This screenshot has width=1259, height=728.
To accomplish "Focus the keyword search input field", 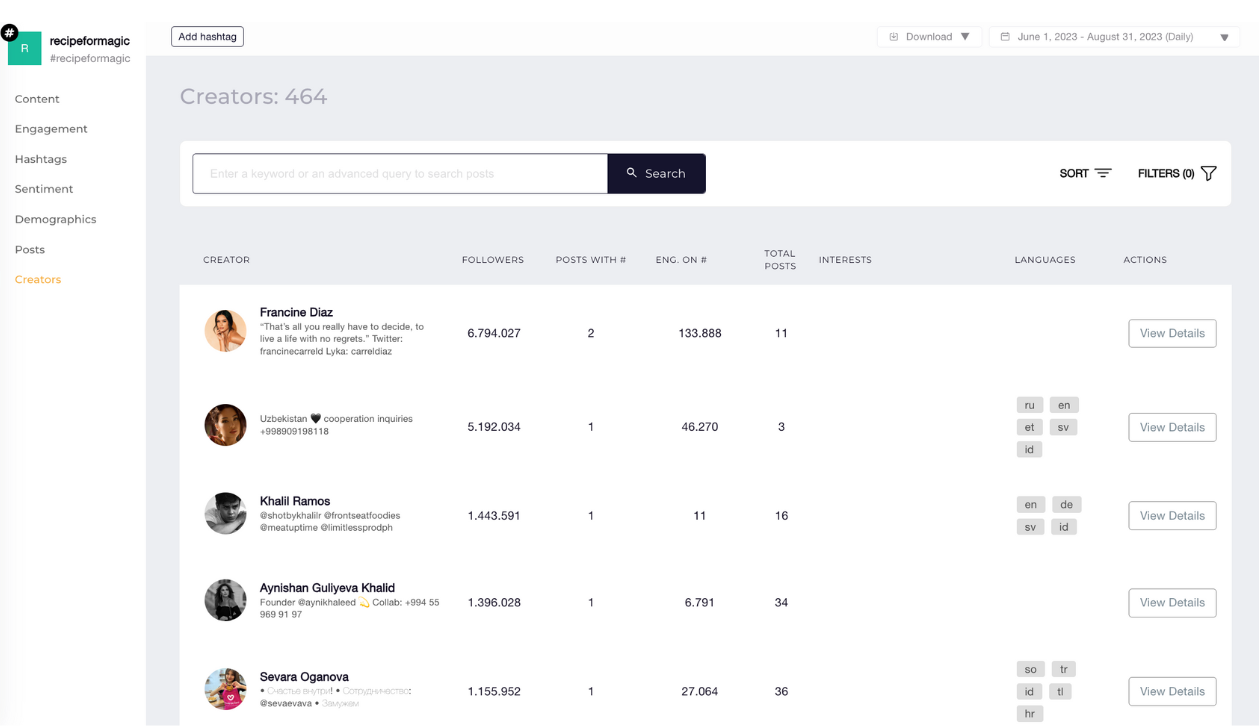I will (x=400, y=173).
